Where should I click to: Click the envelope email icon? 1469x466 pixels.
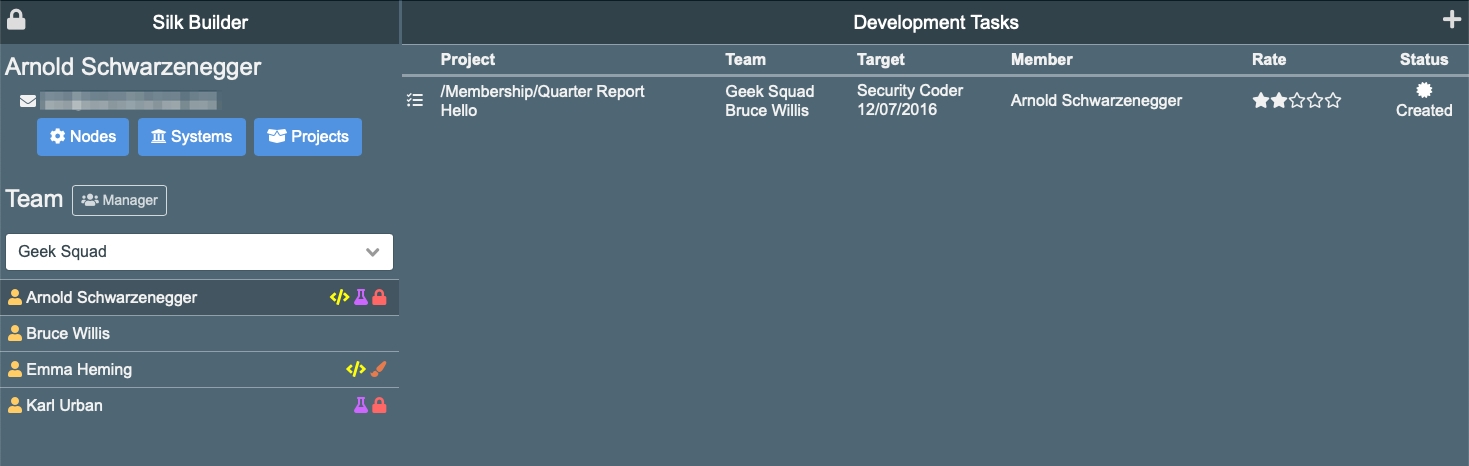28,101
